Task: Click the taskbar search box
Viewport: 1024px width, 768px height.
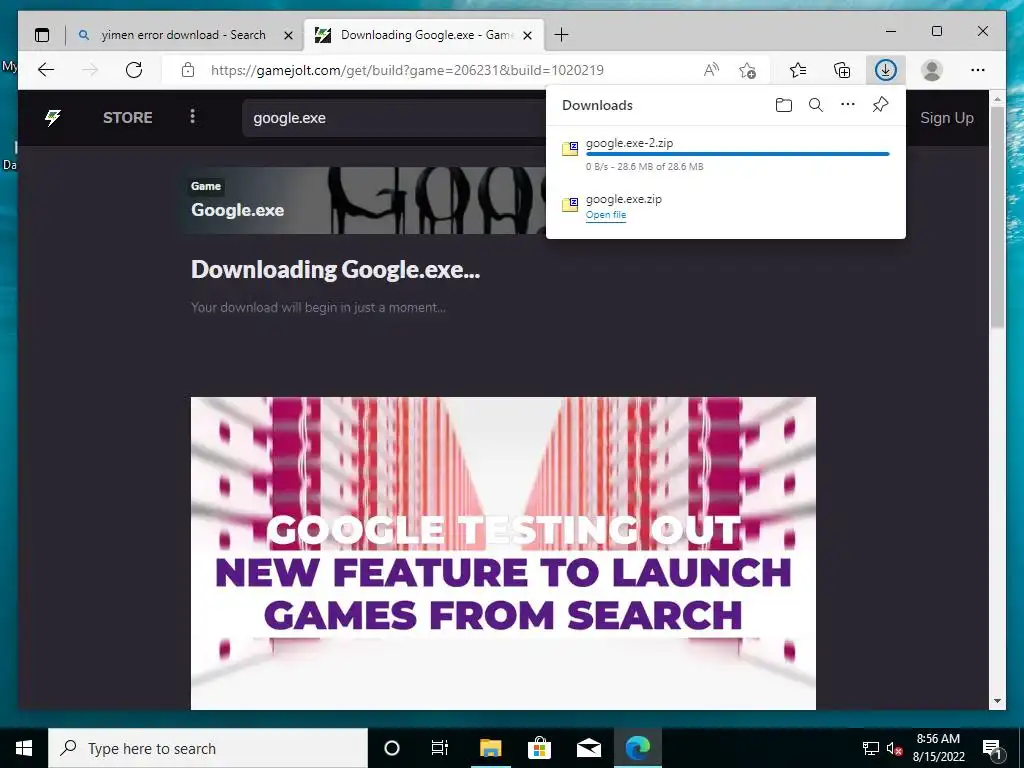Action: coord(208,748)
